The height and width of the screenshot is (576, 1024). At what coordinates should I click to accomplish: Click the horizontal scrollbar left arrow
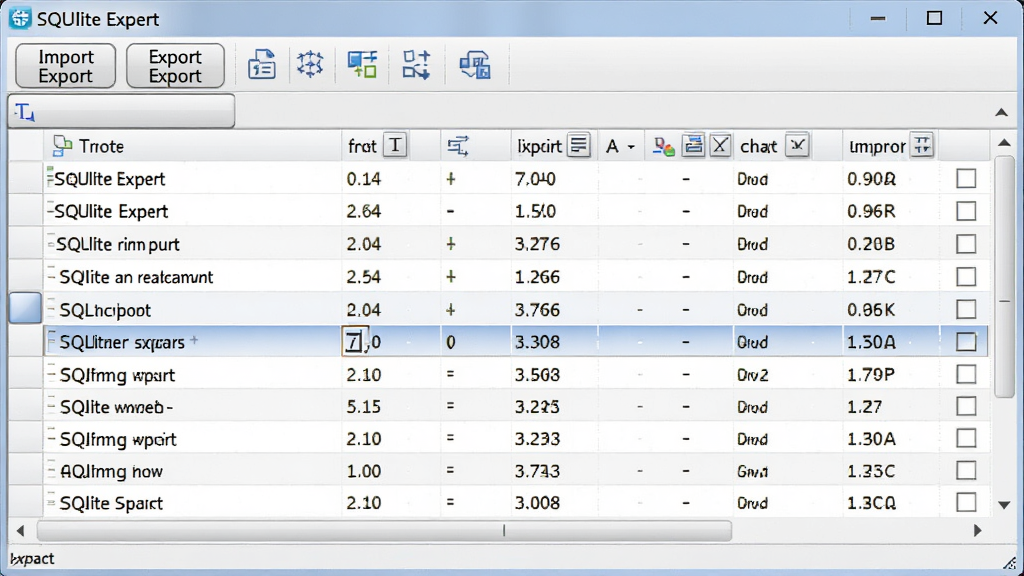(x=20, y=530)
